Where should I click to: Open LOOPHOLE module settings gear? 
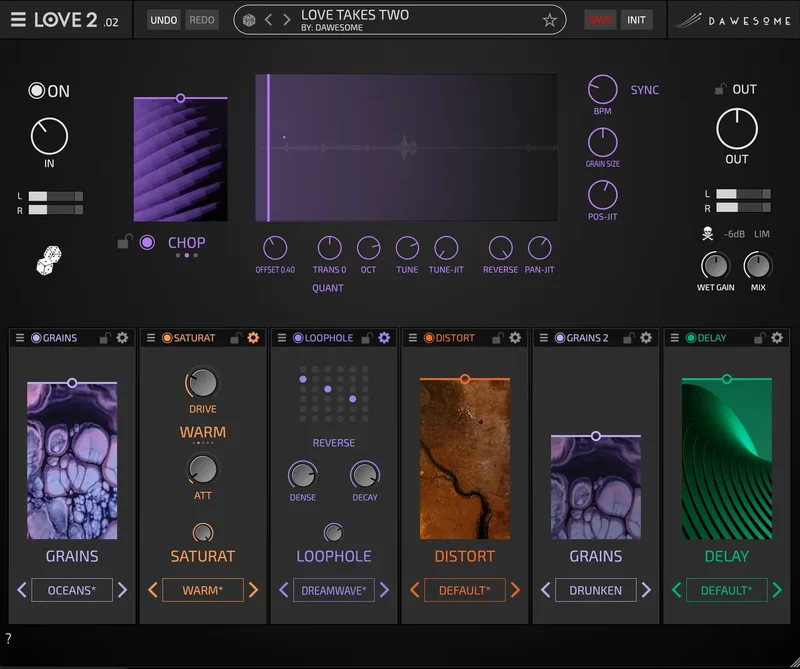(x=384, y=338)
